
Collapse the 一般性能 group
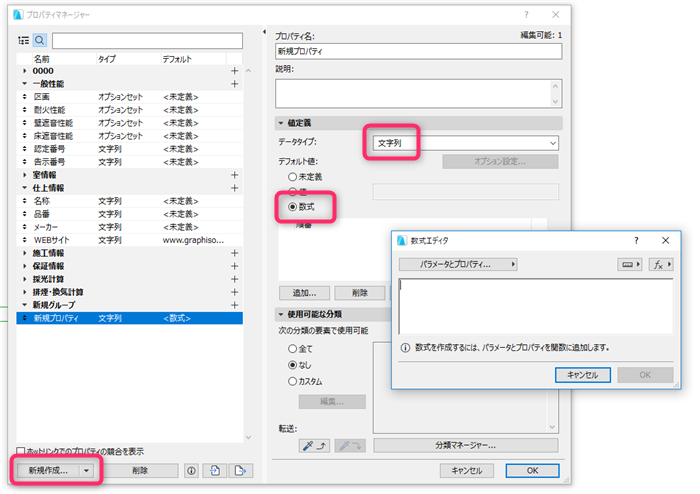(x=24, y=84)
